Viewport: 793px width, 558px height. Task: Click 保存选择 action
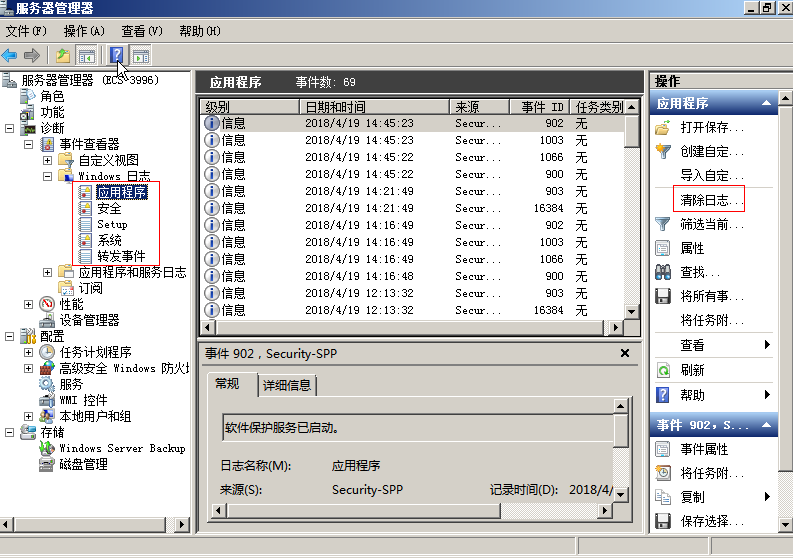tap(712, 521)
